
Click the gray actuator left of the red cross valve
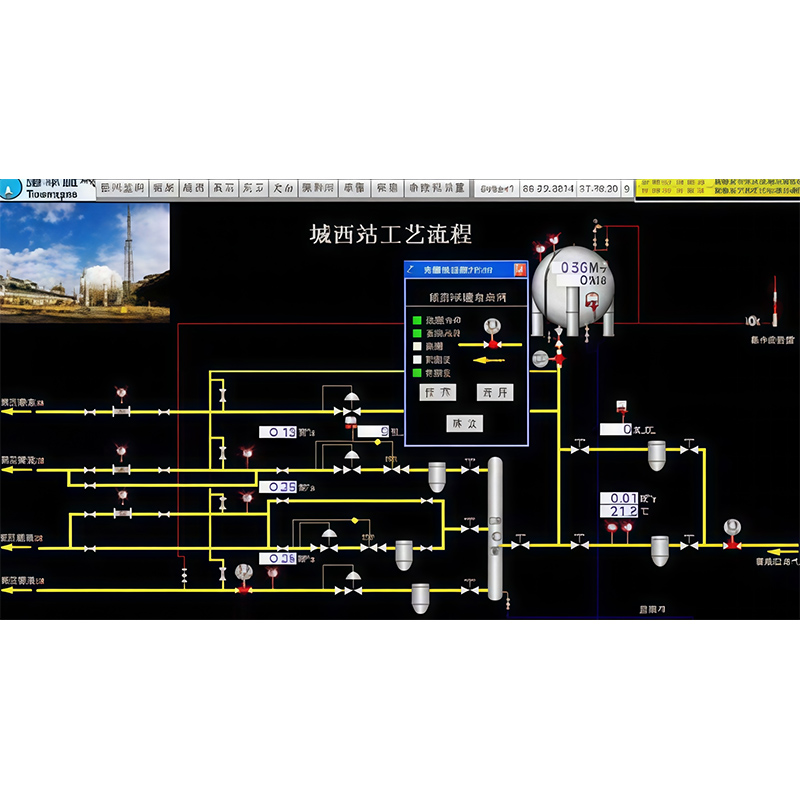point(540,359)
